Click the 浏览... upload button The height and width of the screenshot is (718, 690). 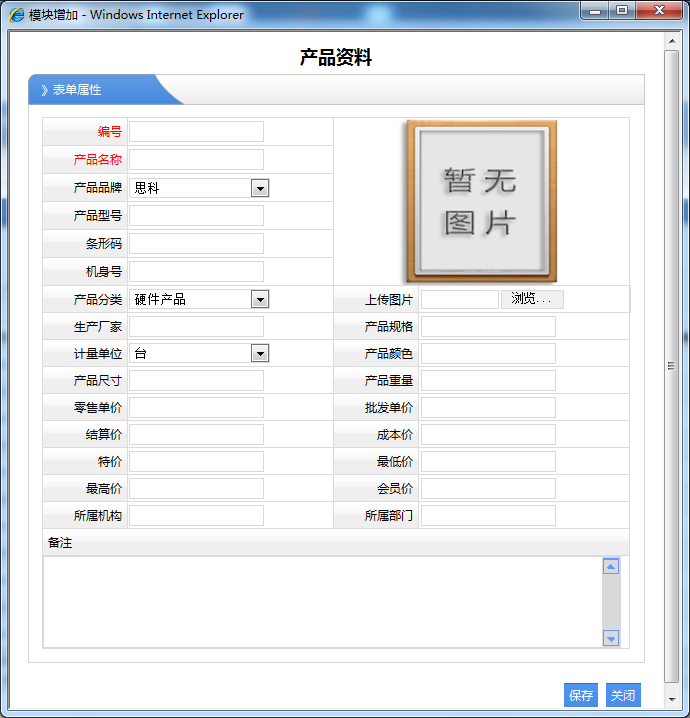532,299
